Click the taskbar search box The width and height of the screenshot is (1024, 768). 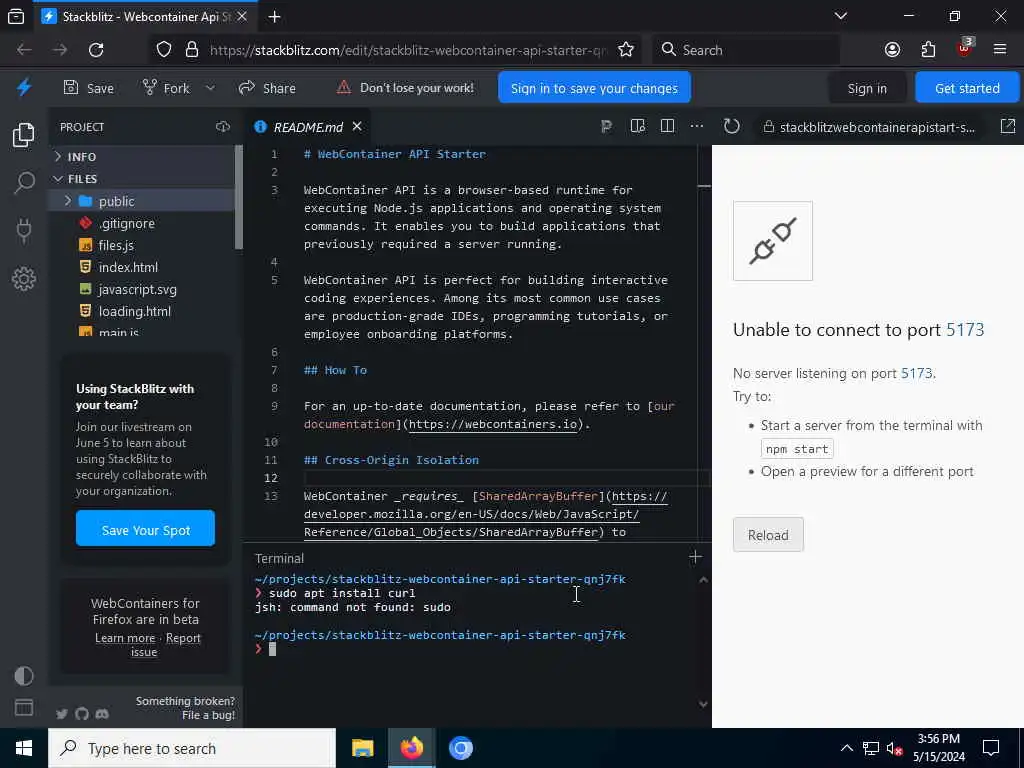192,748
